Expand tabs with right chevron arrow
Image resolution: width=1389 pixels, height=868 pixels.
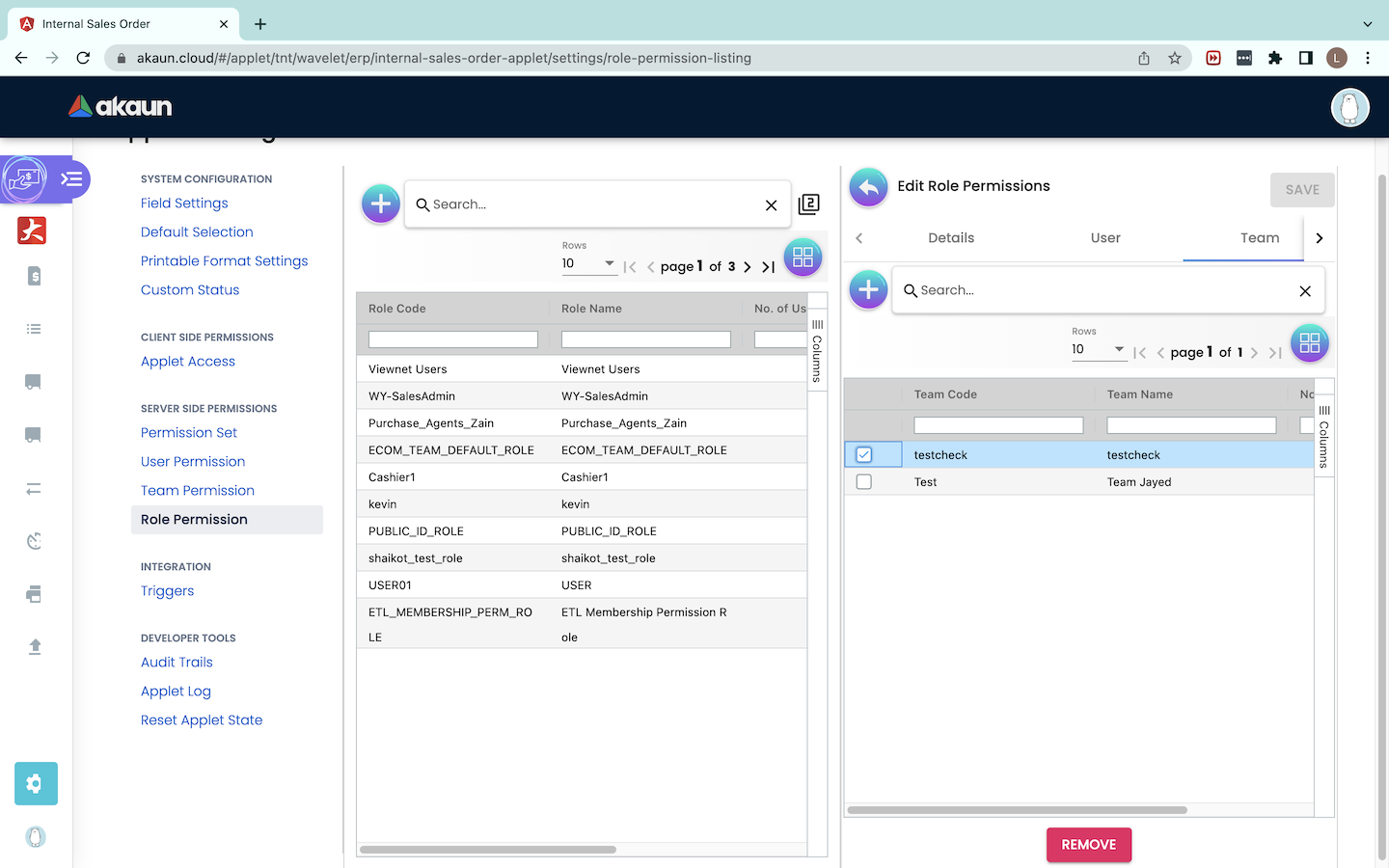coord(1319,238)
